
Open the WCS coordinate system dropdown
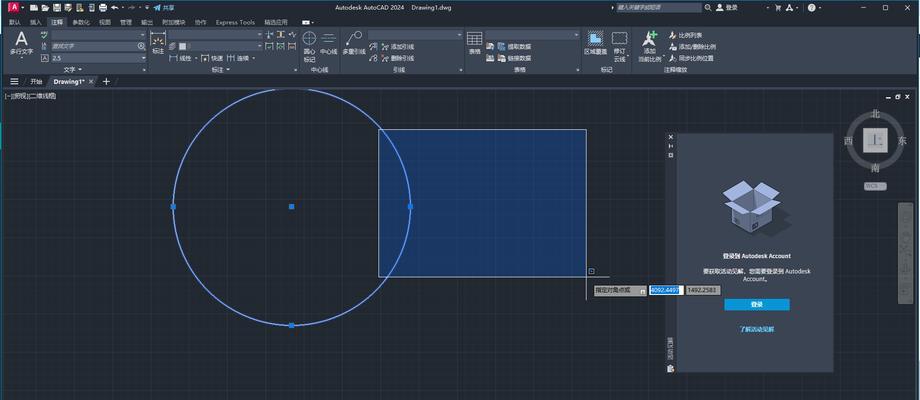875,186
